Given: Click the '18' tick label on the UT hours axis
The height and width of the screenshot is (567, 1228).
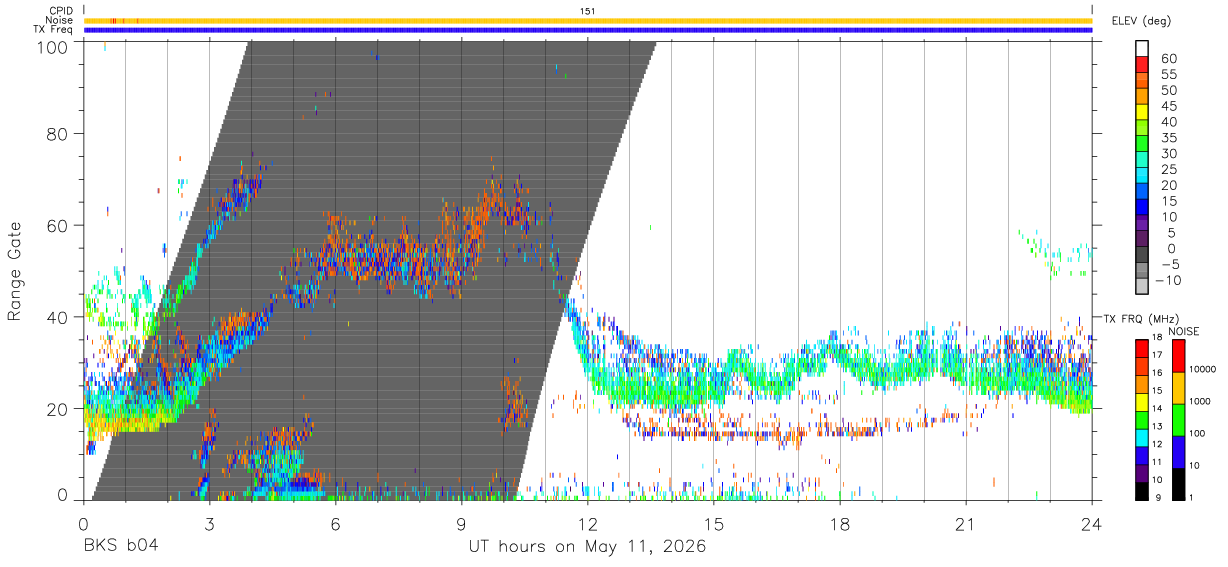Looking at the screenshot, I should [x=840, y=524].
